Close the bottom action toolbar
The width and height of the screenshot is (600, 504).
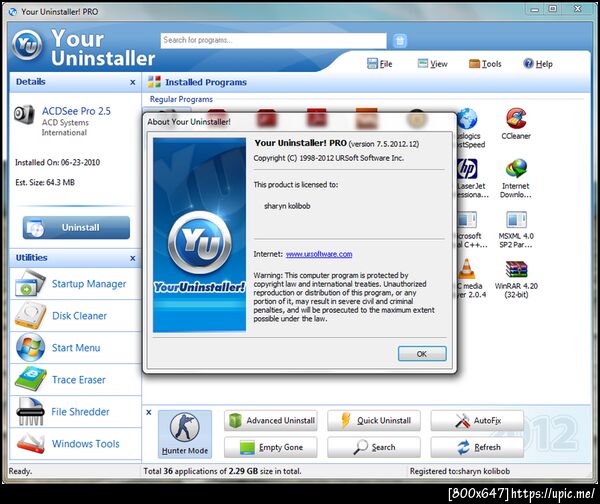[149, 412]
